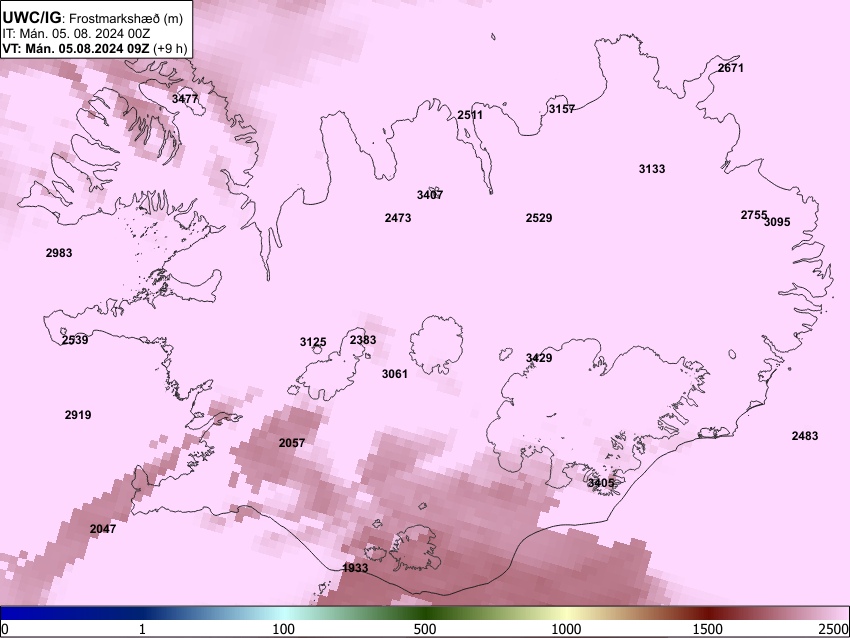Click the 3061 freezing level value
The width and height of the screenshot is (850, 638).
[x=395, y=373]
